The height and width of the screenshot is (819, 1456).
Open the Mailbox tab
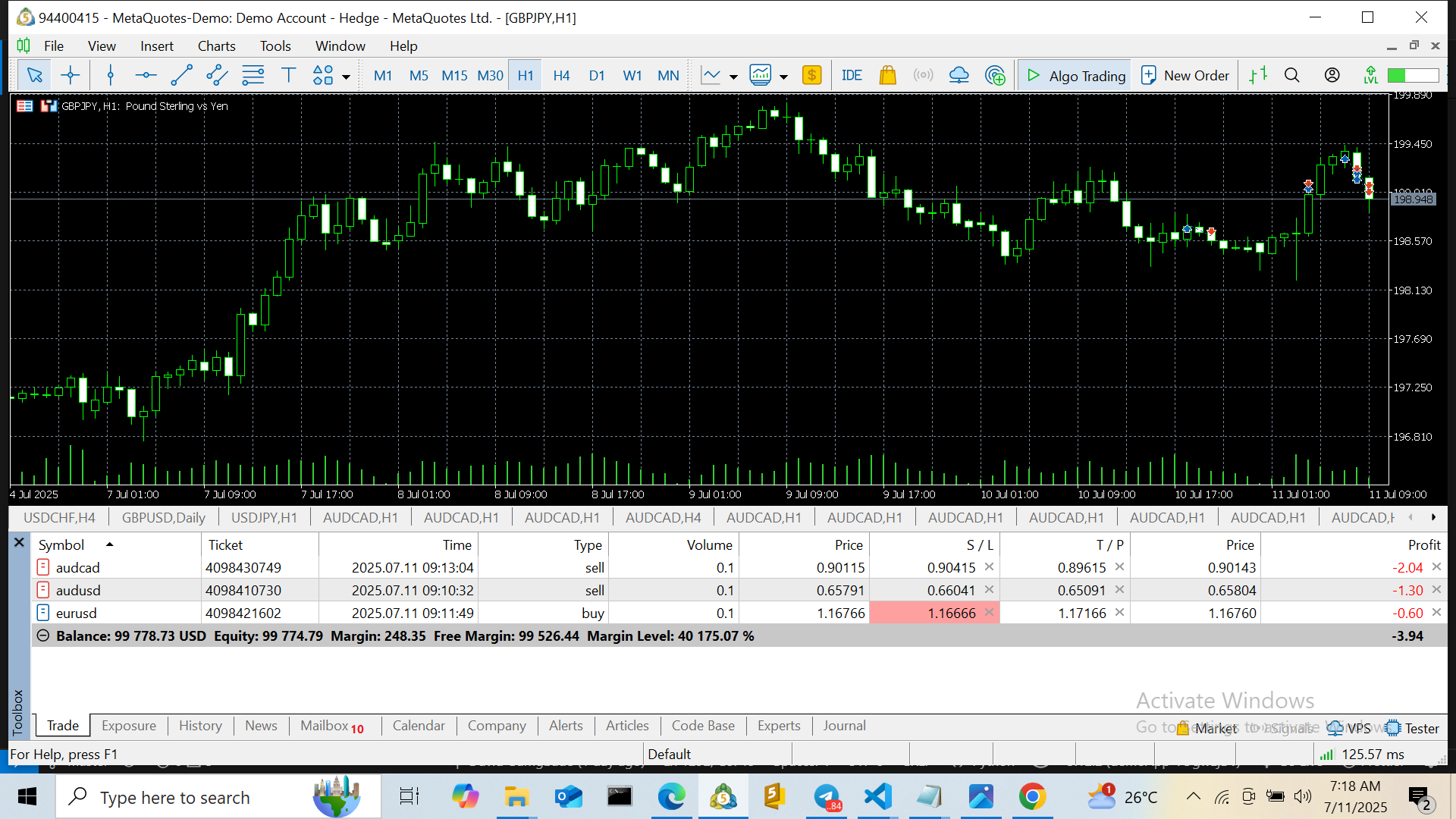click(332, 726)
